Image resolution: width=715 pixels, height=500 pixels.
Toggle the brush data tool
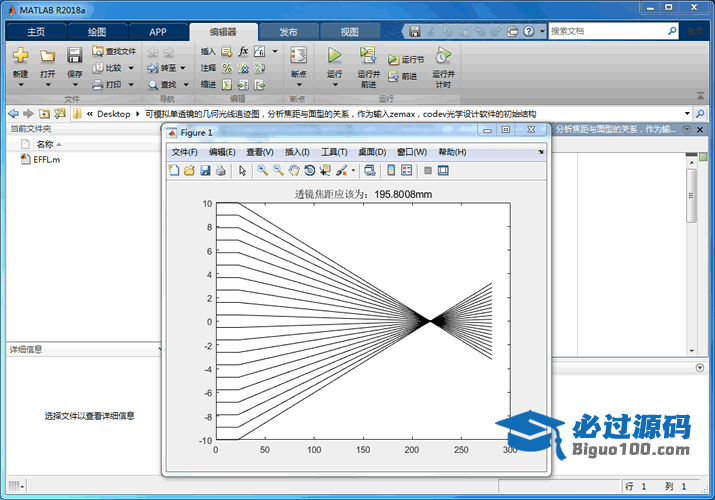341,170
